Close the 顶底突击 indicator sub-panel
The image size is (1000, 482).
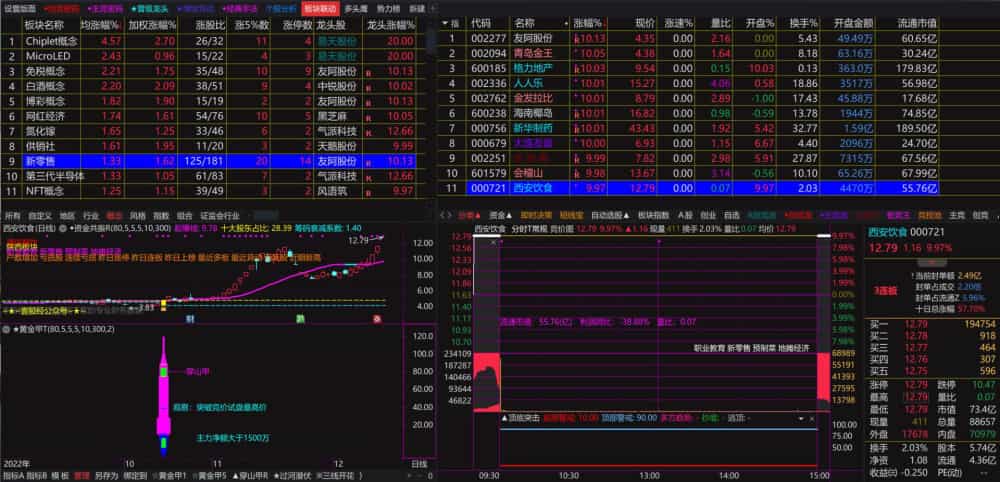812,419
